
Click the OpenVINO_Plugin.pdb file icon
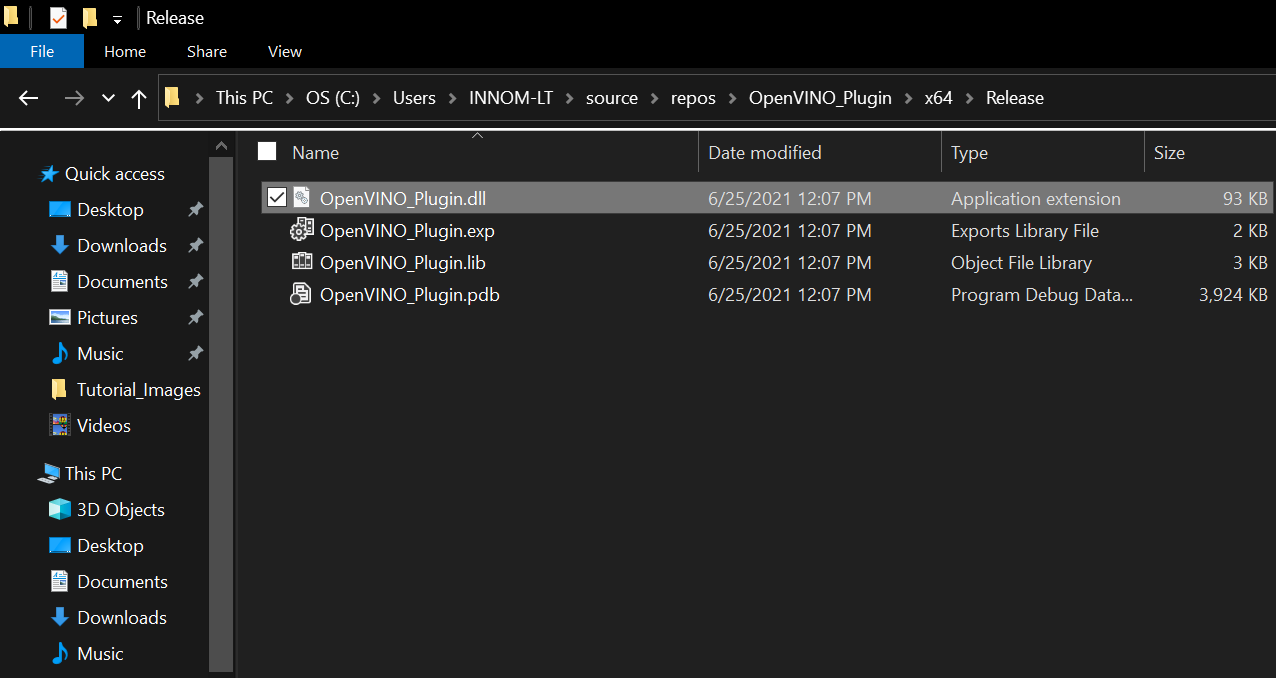301,295
